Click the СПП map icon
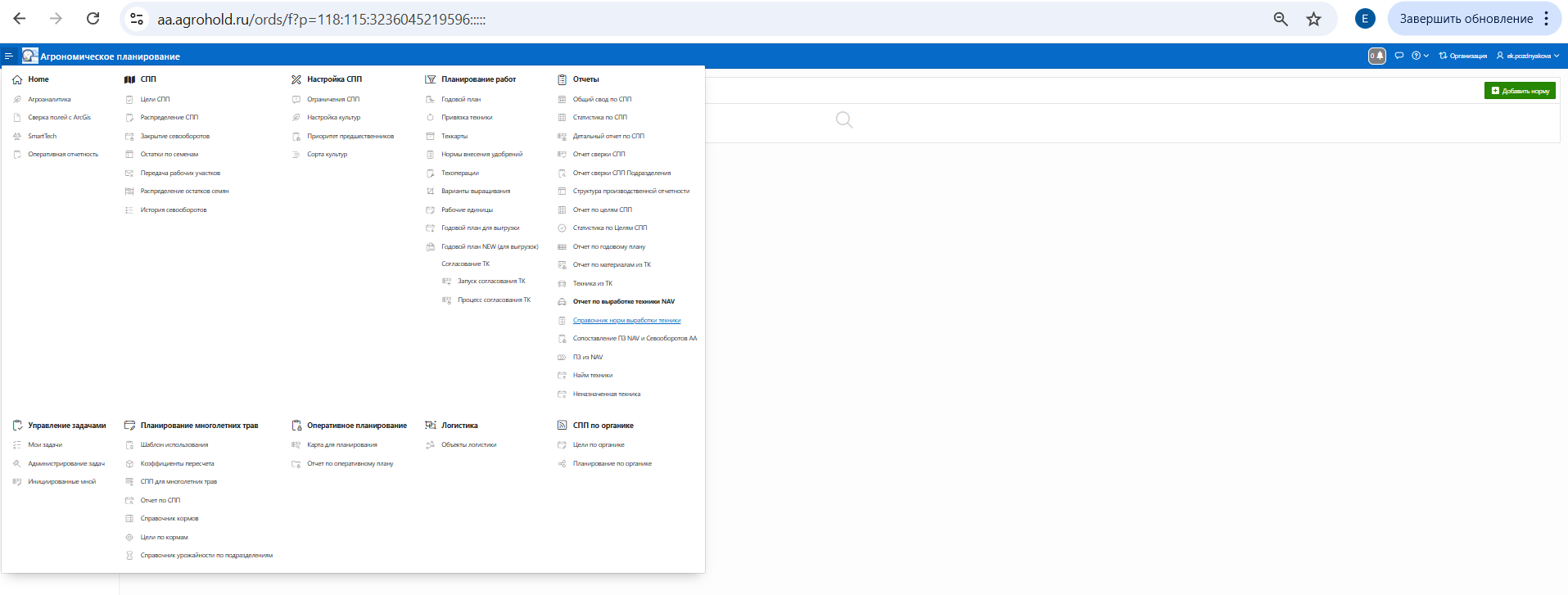This screenshot has width=1568, height=595. click(129, 79)
